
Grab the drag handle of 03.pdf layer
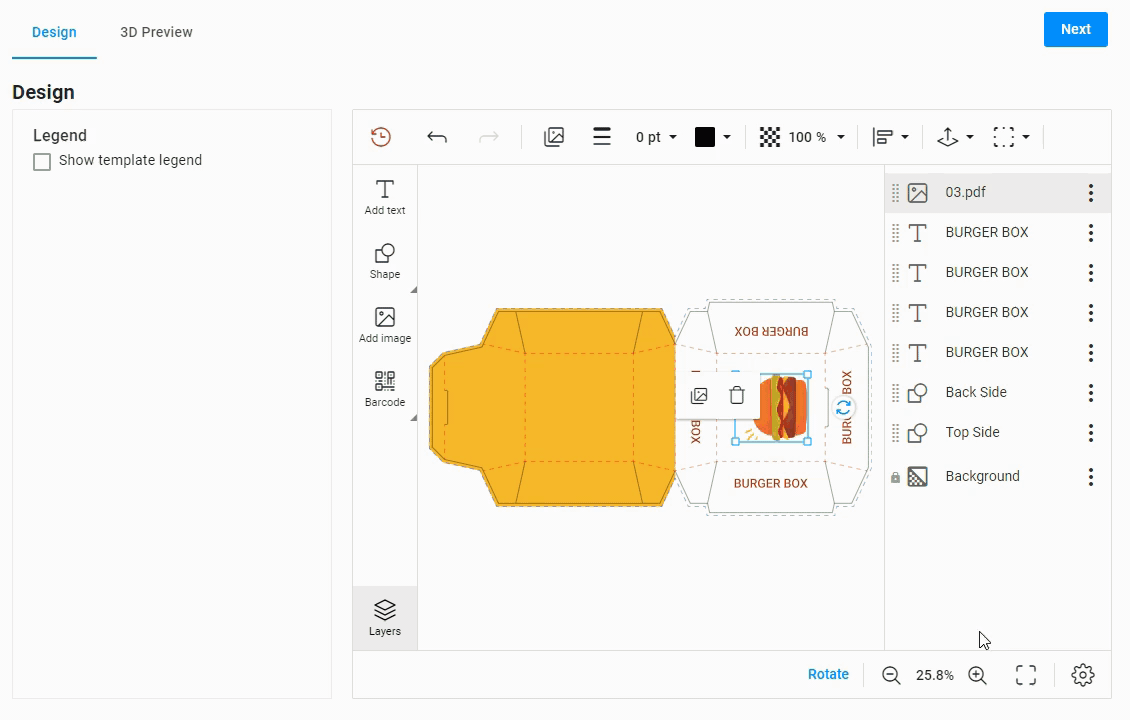895,192
